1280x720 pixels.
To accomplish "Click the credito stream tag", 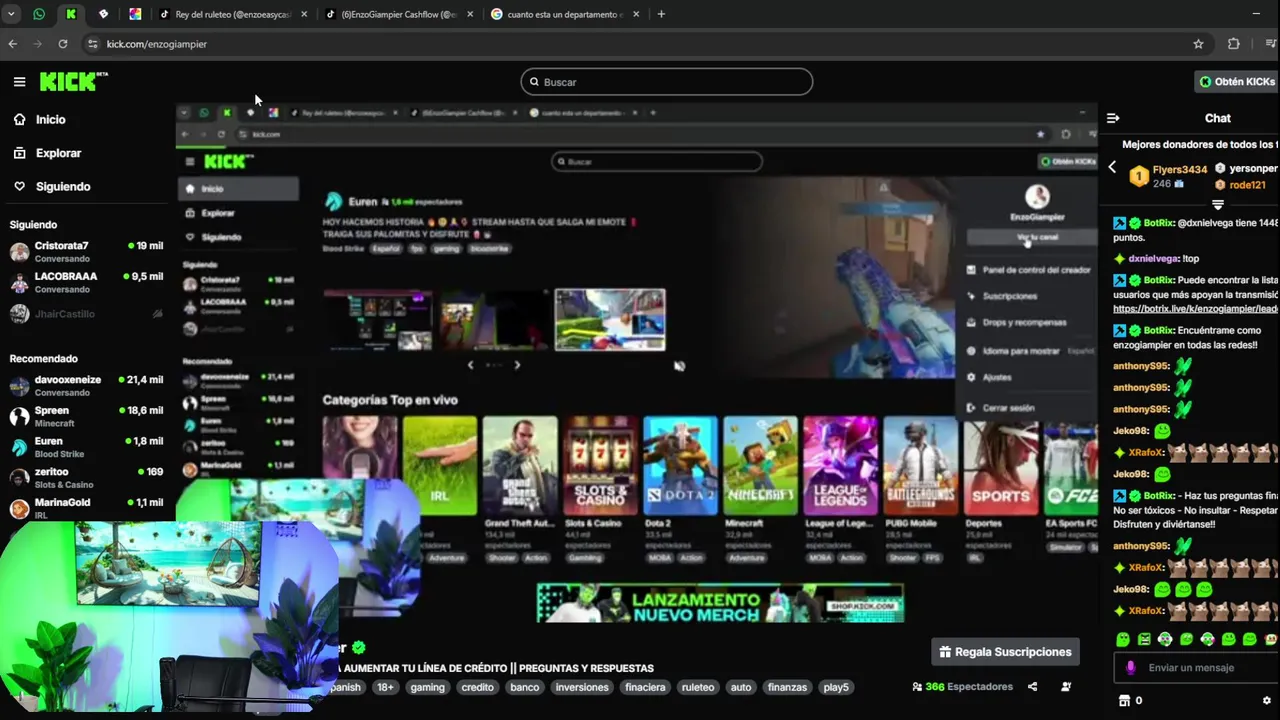I will [477, 688].
